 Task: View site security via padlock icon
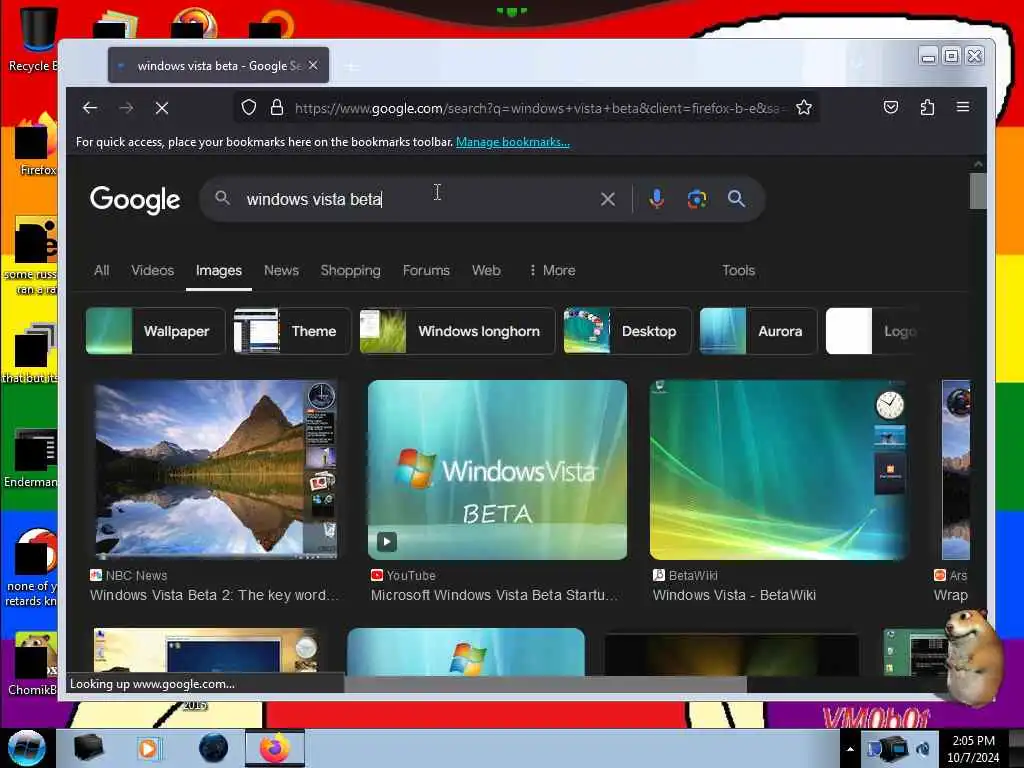coord(277,107)
